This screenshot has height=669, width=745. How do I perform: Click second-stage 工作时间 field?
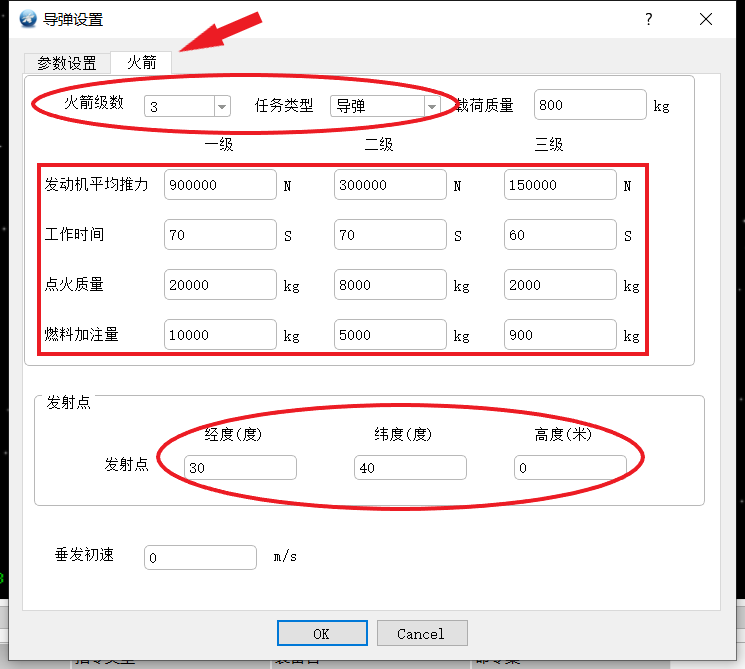click(x=390, y=234)
